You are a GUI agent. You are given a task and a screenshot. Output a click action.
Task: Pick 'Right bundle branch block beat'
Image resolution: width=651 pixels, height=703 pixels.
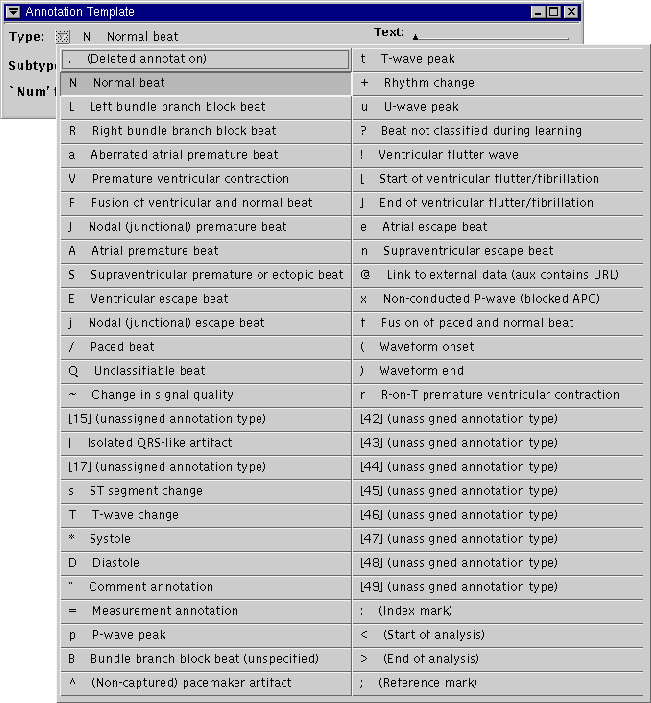pos(205,131)
